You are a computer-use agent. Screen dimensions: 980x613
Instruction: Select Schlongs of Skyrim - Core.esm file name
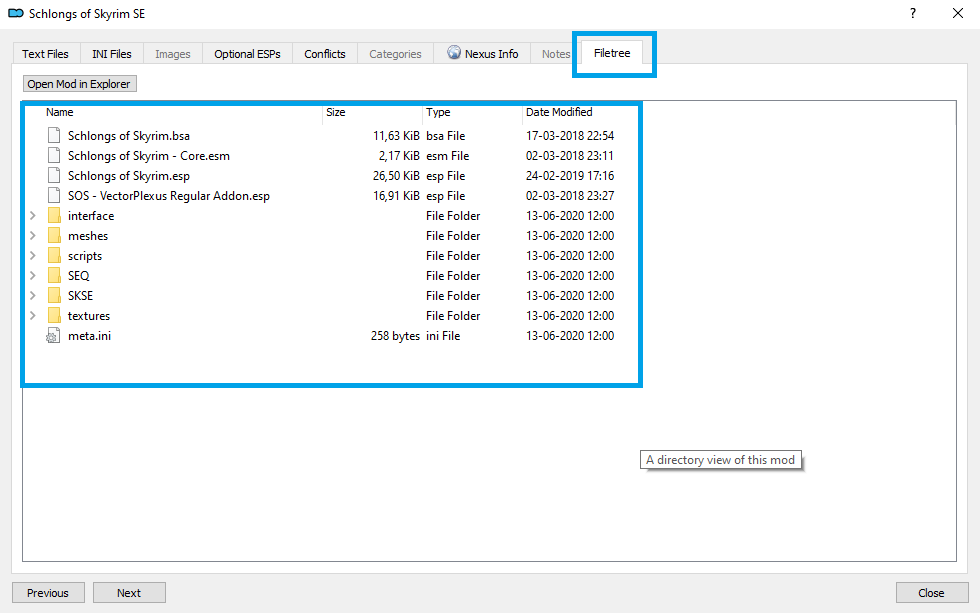149,156
